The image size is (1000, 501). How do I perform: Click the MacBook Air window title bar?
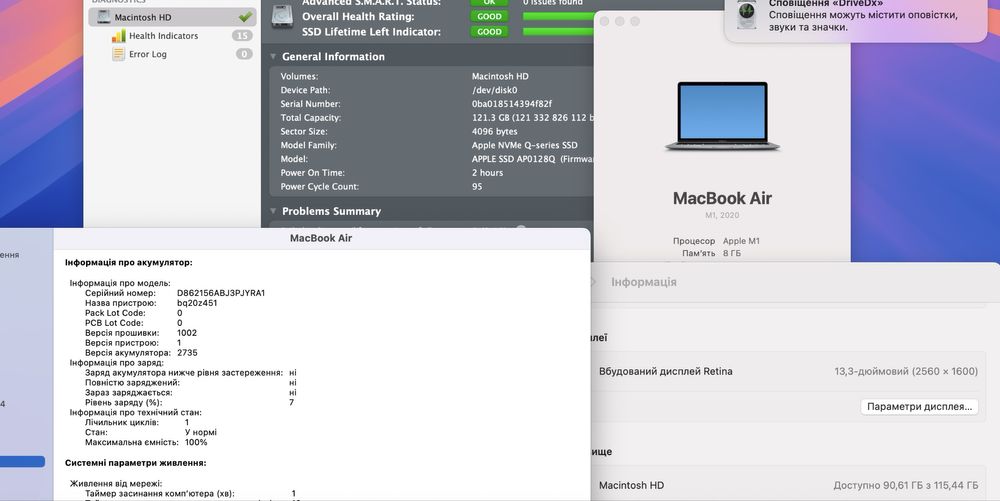[x=321, y=238]
